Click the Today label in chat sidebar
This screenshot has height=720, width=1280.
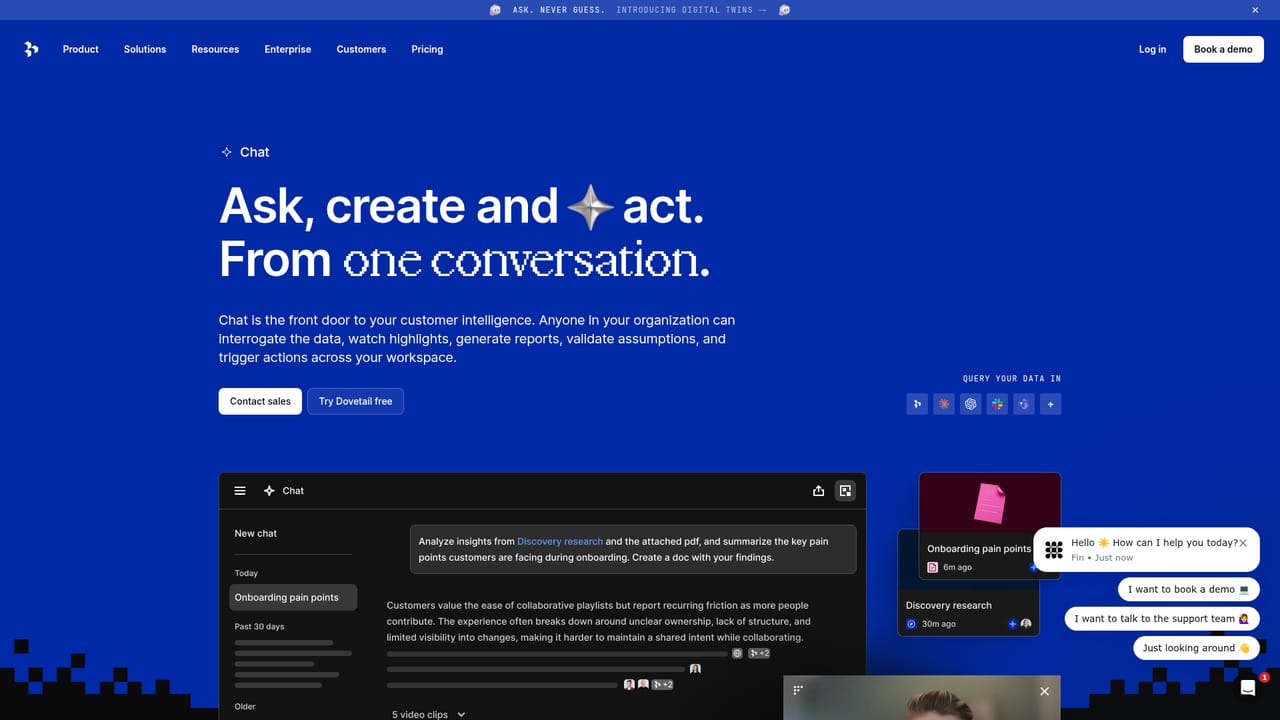coord(246,573)
